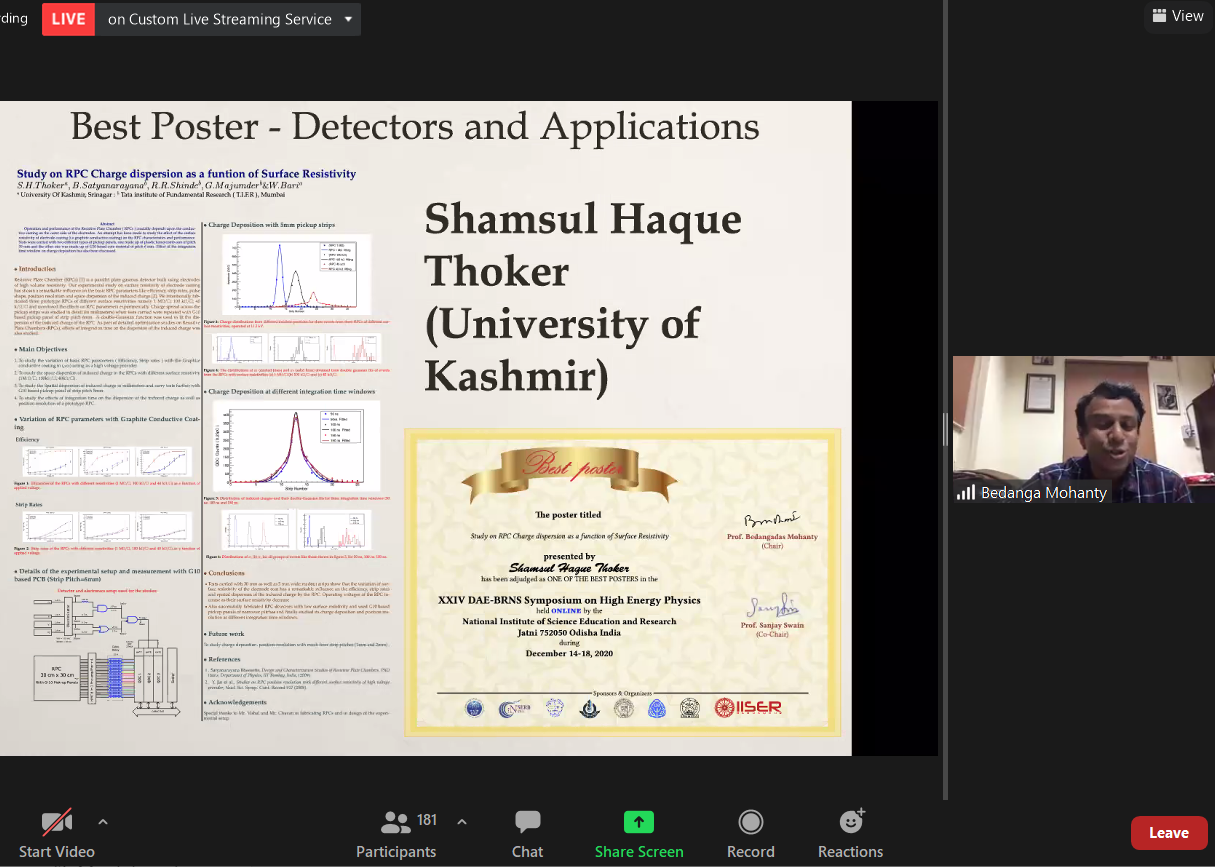Click the date "December 14-18, 2020"
The height and width of the screenshot is (867, 1215).
(x=569, y=653)
